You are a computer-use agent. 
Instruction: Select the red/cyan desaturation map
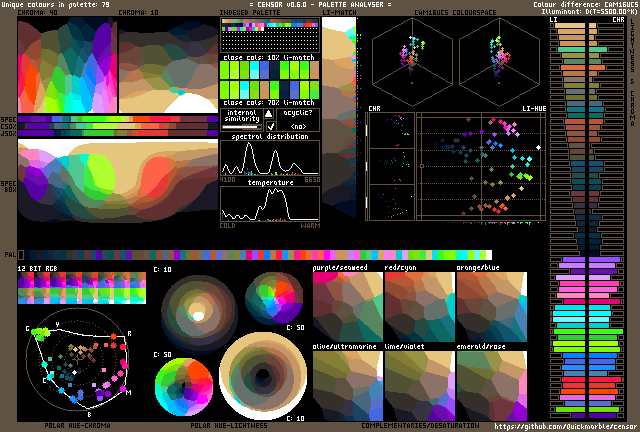[x=419, y=305]
